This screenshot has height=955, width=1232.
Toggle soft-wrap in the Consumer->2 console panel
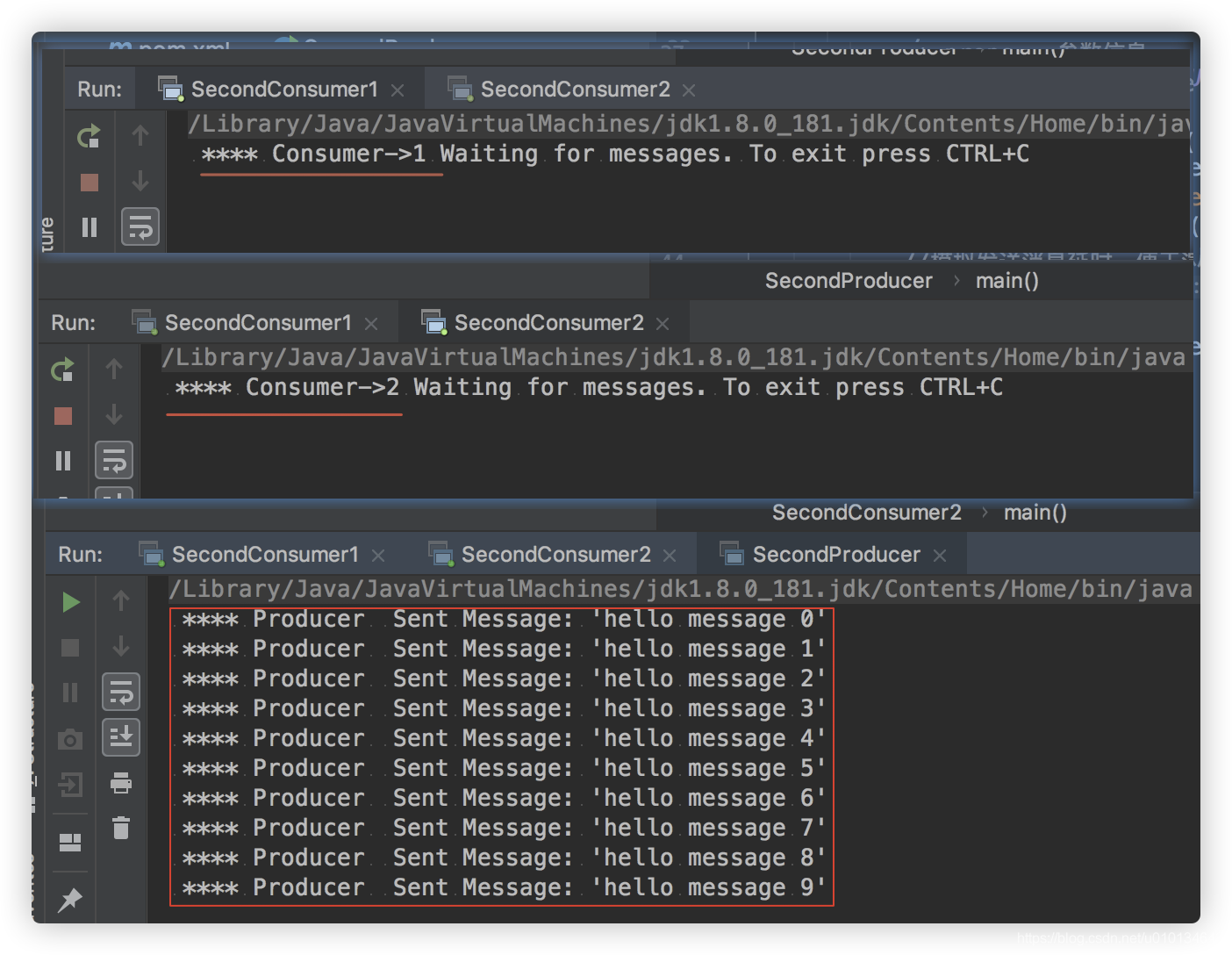114,460
